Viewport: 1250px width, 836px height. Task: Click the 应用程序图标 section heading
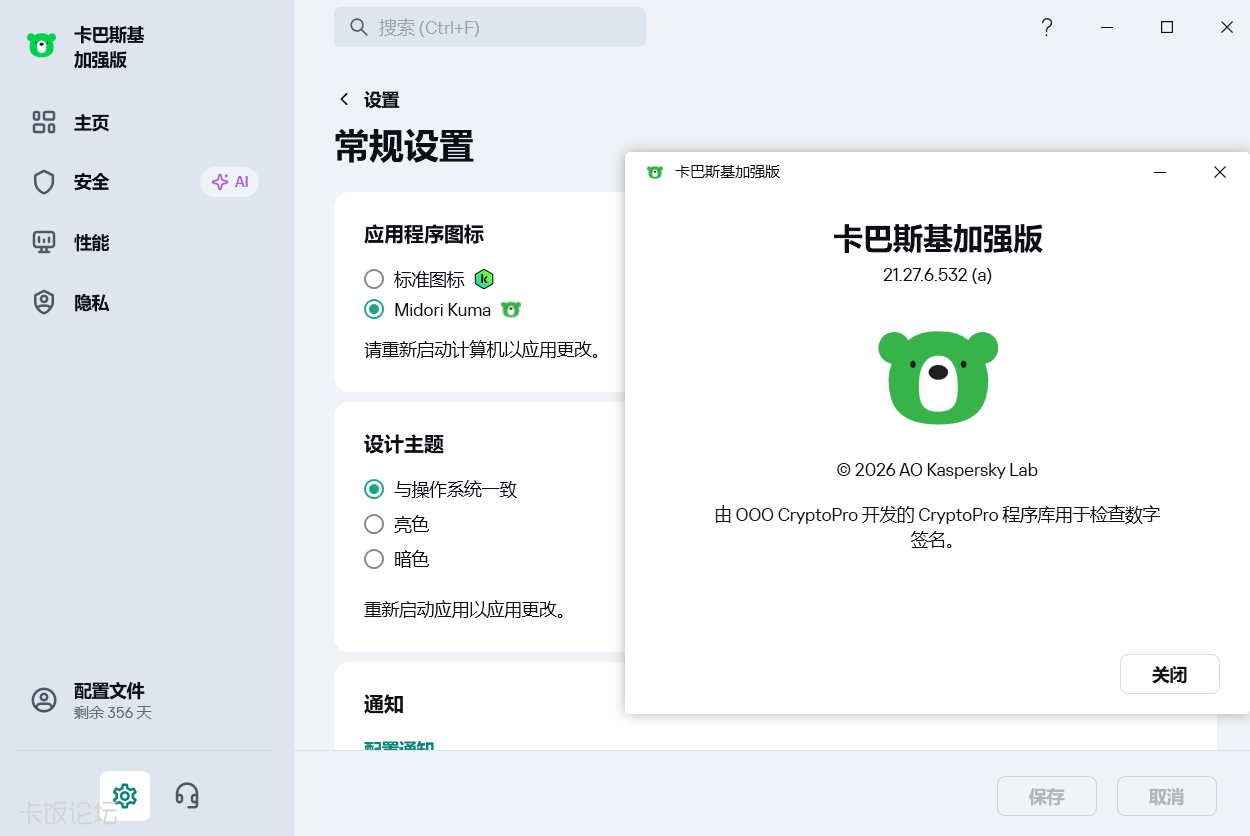[x=424, y=234]
